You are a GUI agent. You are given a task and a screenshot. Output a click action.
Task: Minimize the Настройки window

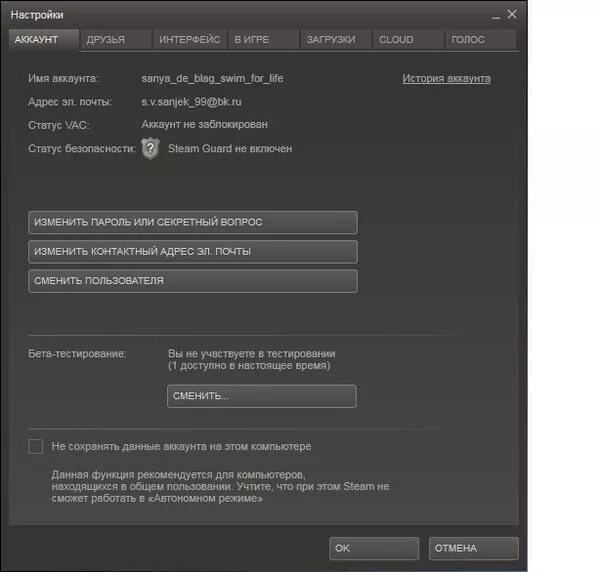point(496,16)
